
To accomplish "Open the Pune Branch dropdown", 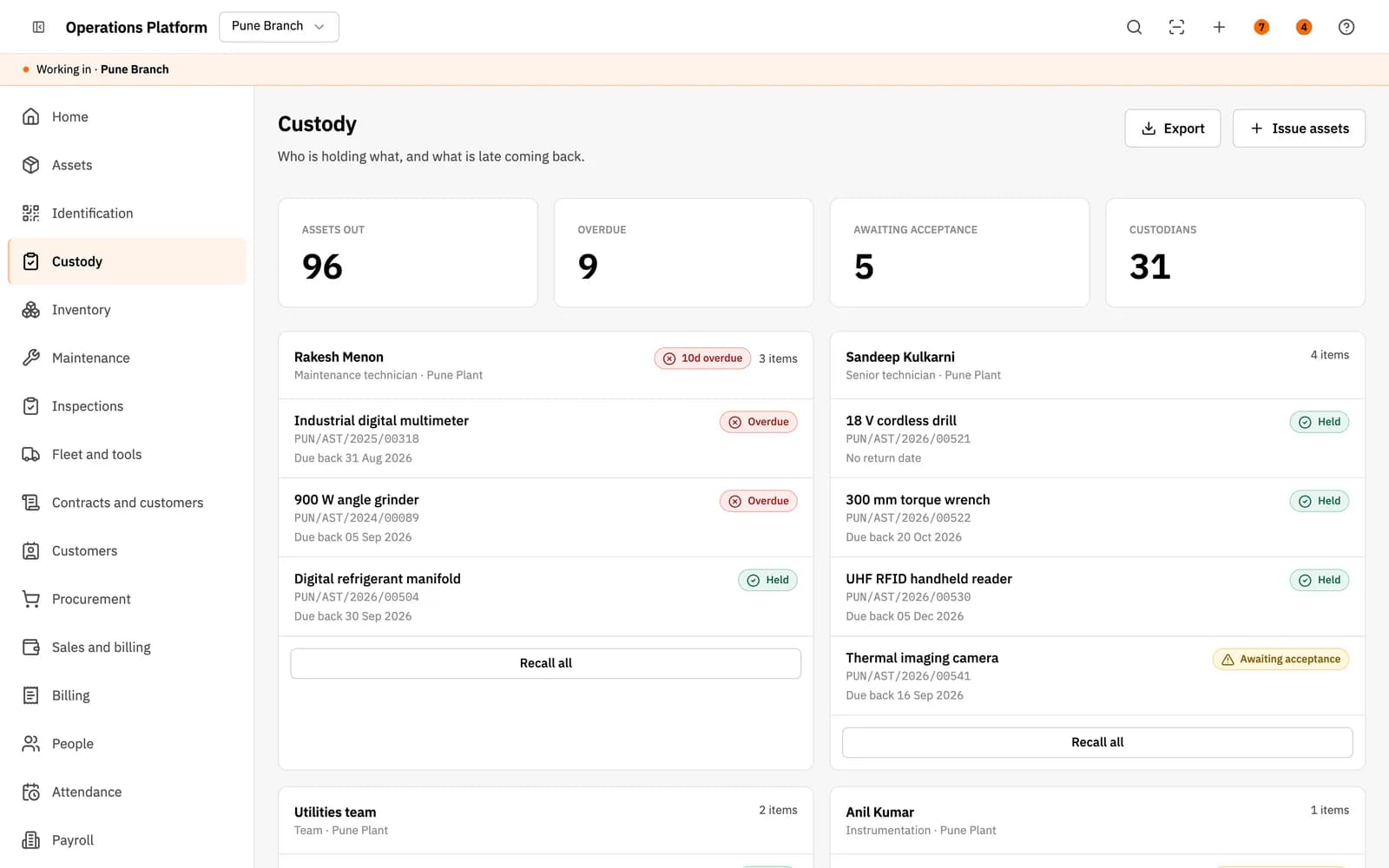I will tap(279, 27).
